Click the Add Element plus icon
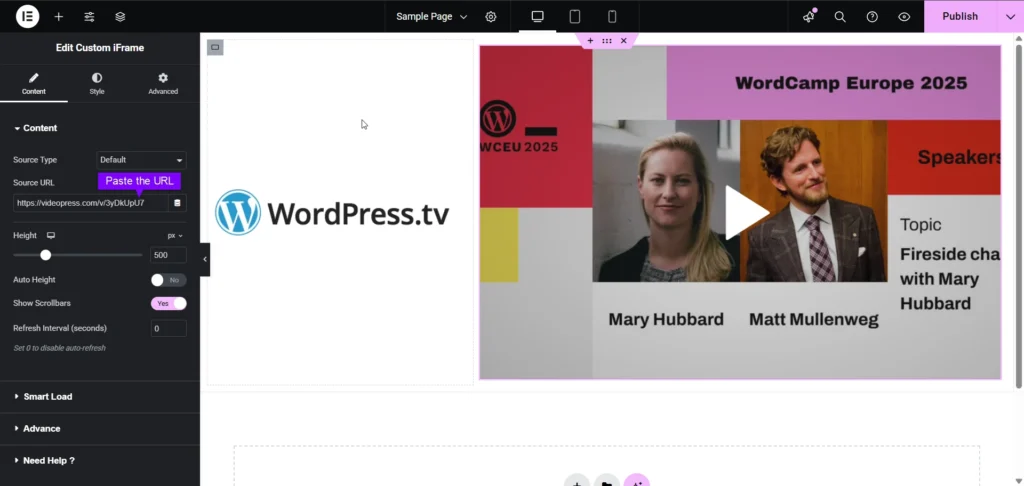This screenshot has height=486, width=1024. coord(59,16)
